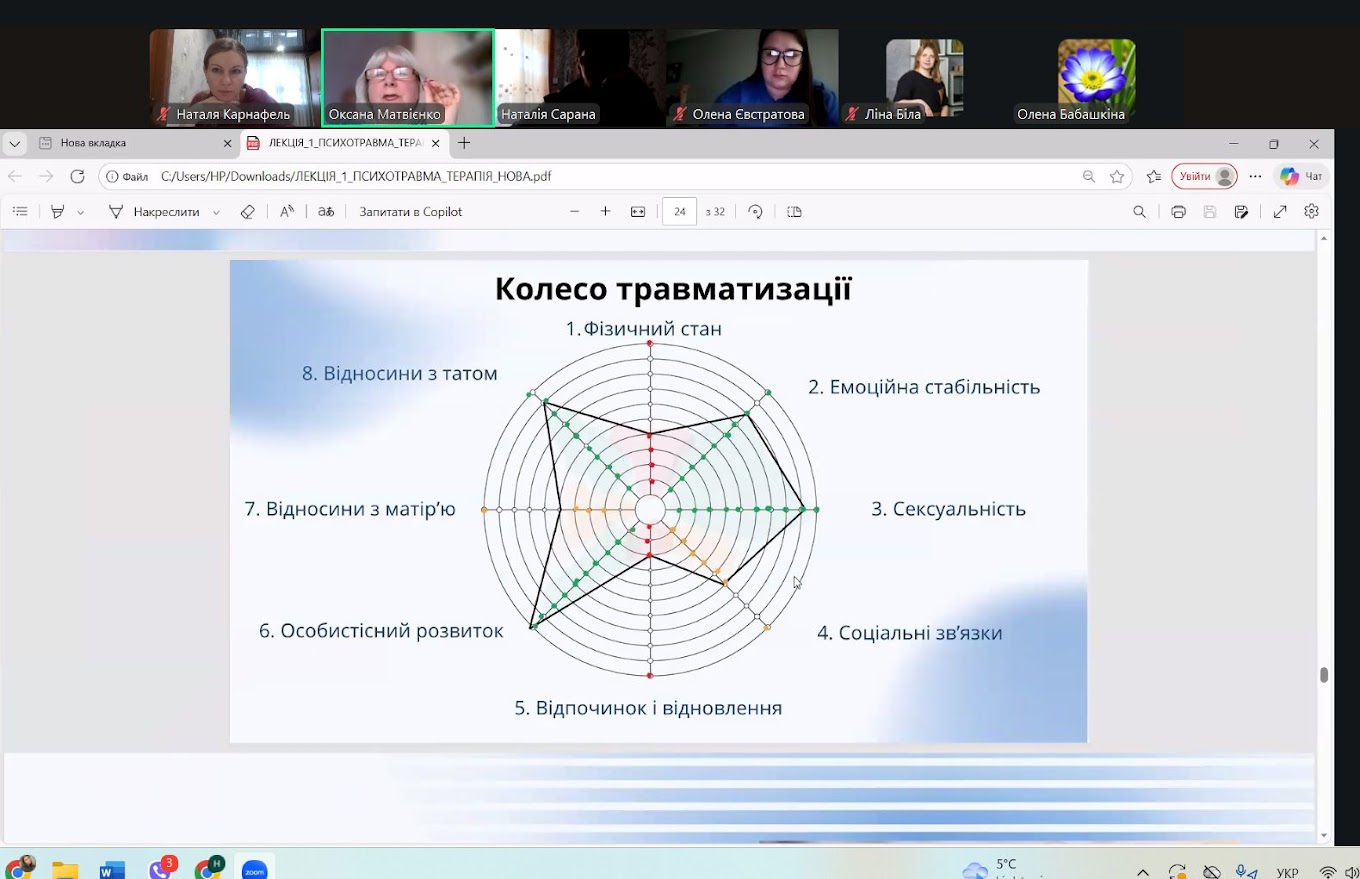The width and height of the screenshot is (1360, 879).
Task: Zoom in with the plus button
Action: [605, 212]
